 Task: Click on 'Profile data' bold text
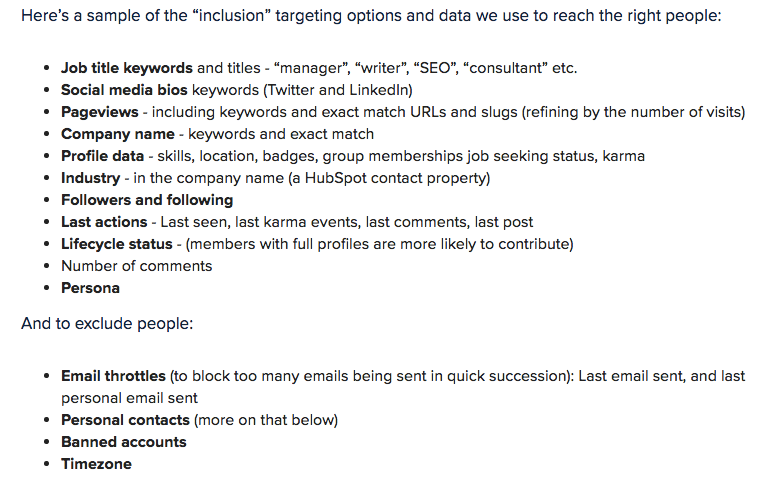pos(102,156)
